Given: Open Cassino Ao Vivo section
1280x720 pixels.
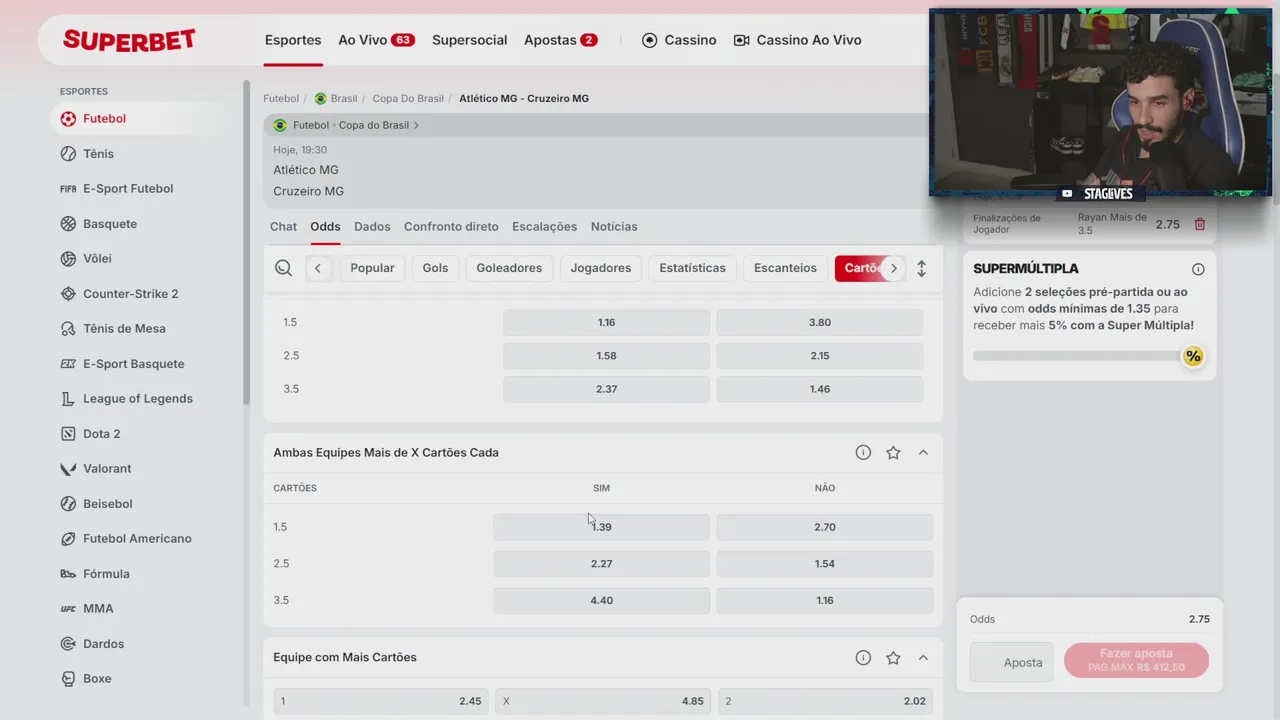Looking at the screenshot, I should pos(797,40).
